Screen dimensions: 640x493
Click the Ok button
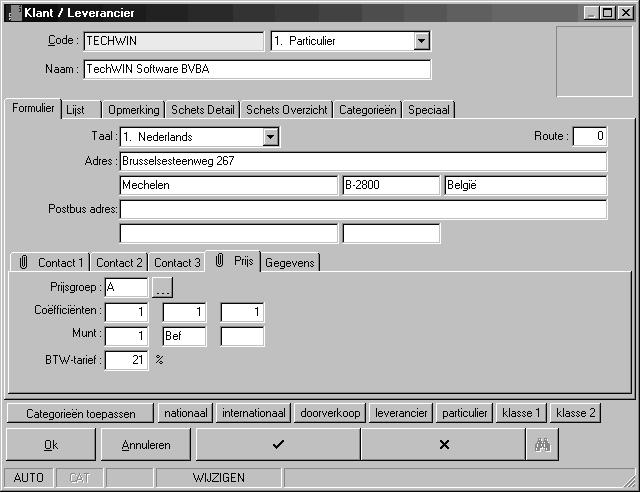point(51,444)
